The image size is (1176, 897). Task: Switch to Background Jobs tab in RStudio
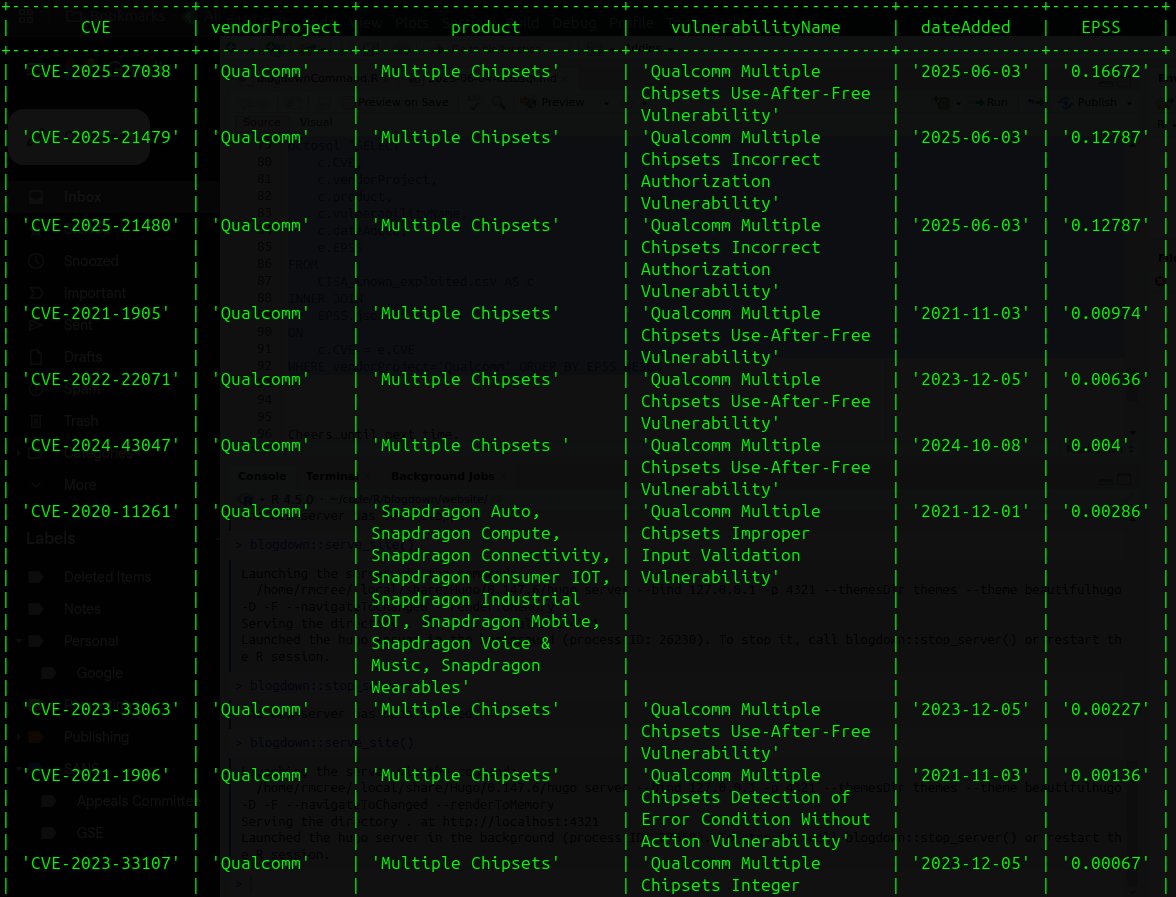click(442, 476)
